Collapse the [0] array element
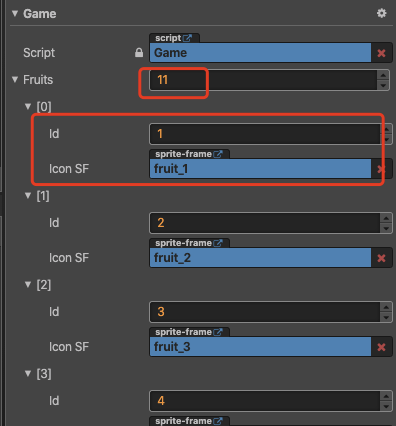 click(x=28, y=106)
